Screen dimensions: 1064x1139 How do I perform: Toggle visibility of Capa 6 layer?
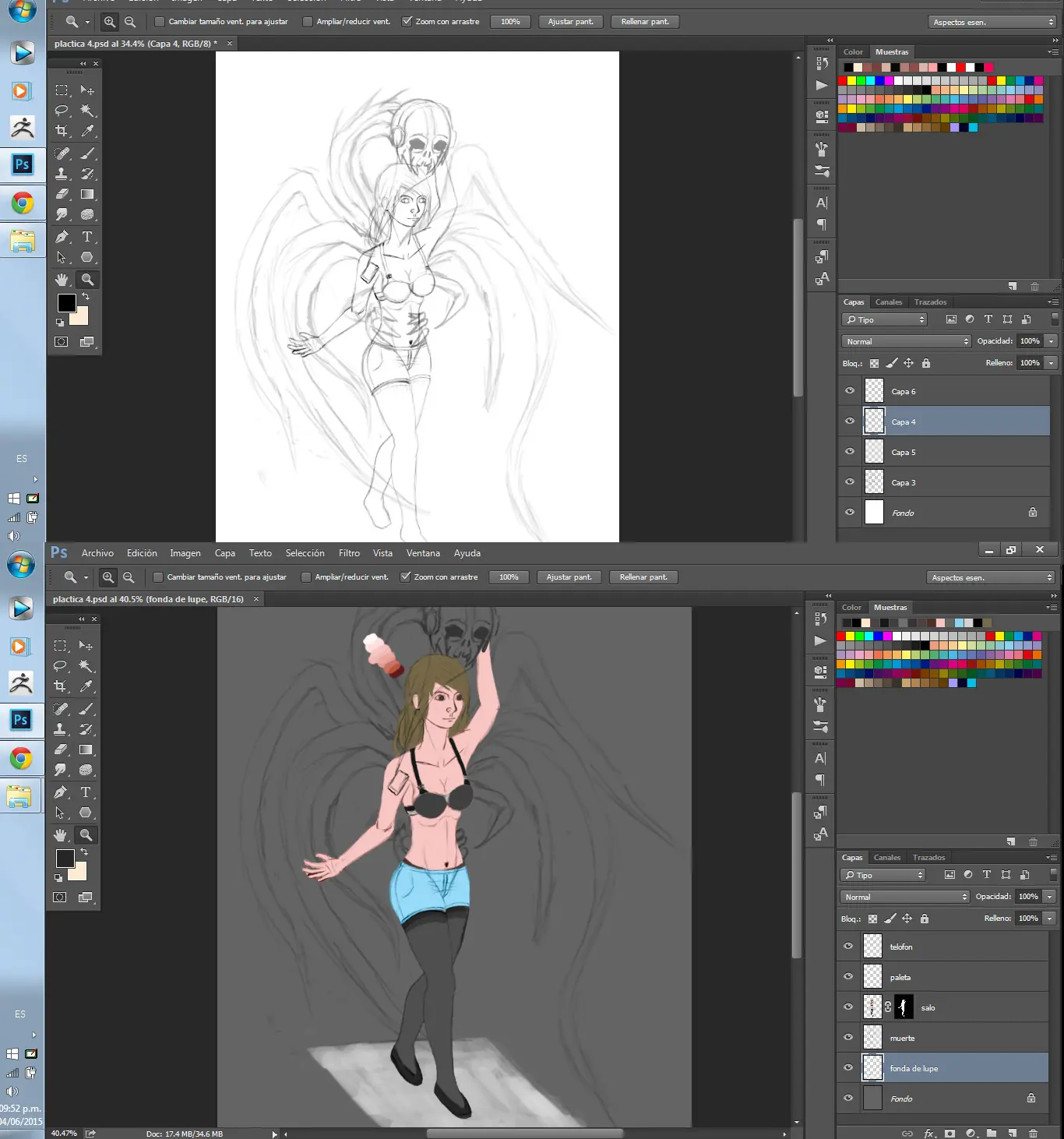tap(850, 391)
